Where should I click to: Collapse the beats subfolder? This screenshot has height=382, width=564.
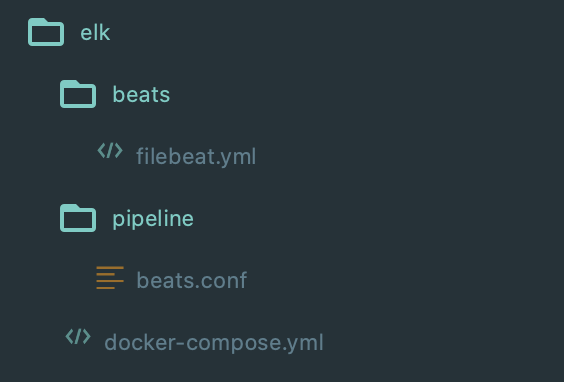(x=115, y=94)
